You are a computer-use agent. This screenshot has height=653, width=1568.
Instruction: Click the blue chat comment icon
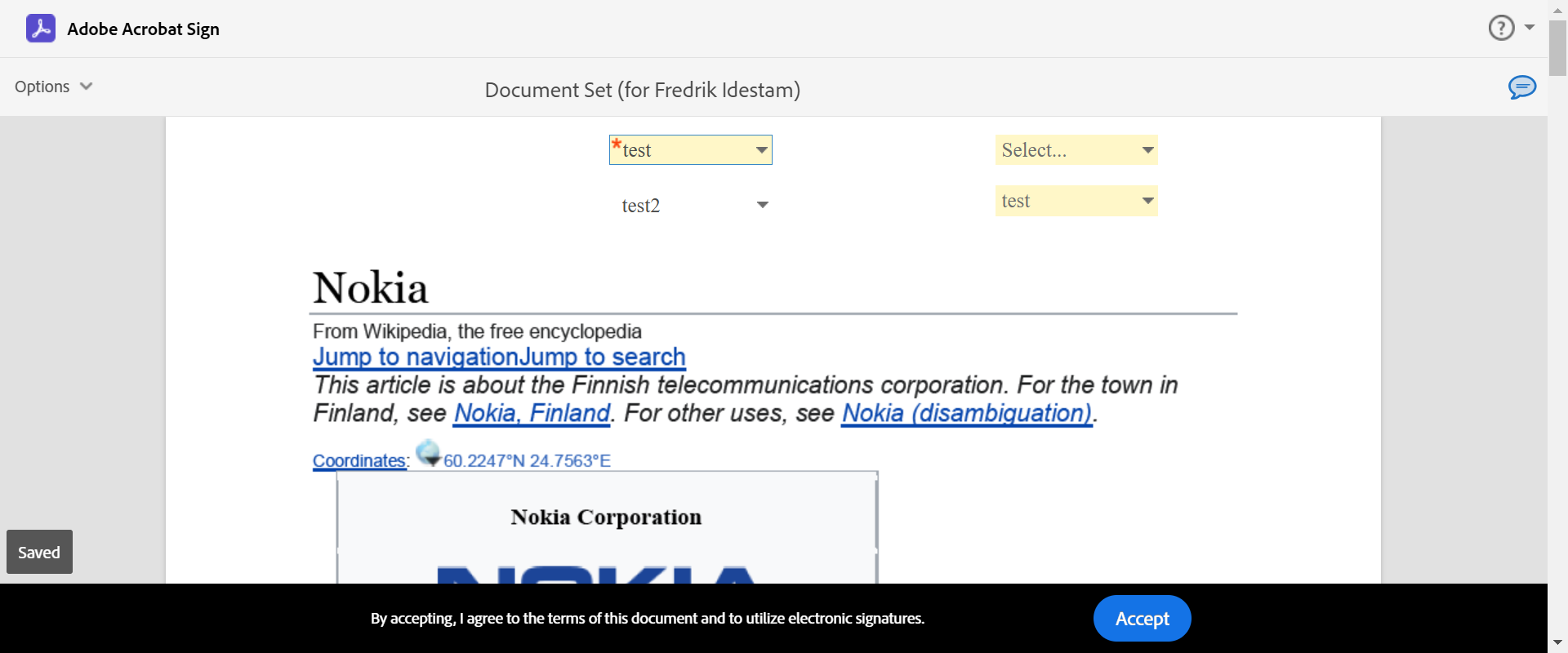pyautogui.click(x=1521, y=87)
